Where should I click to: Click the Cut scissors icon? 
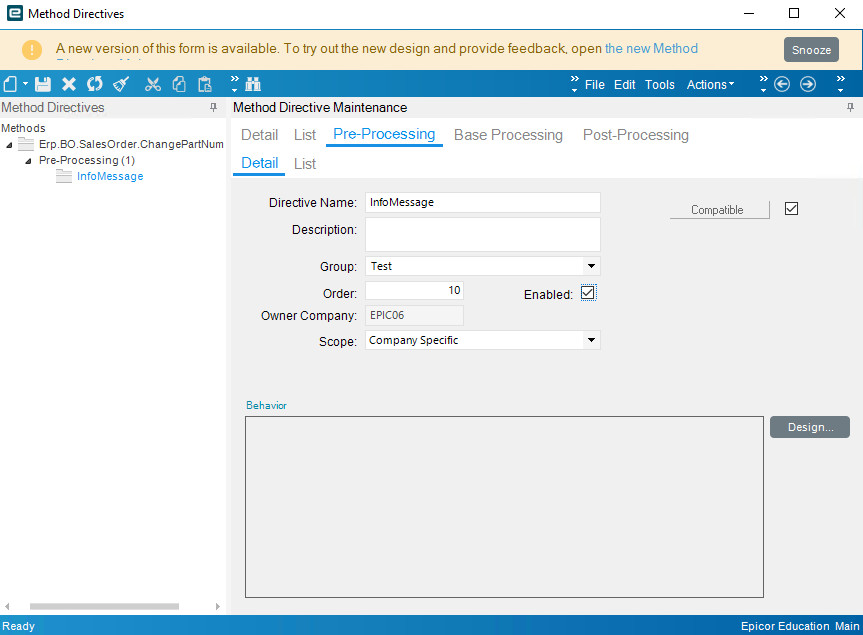pos(153,85)
